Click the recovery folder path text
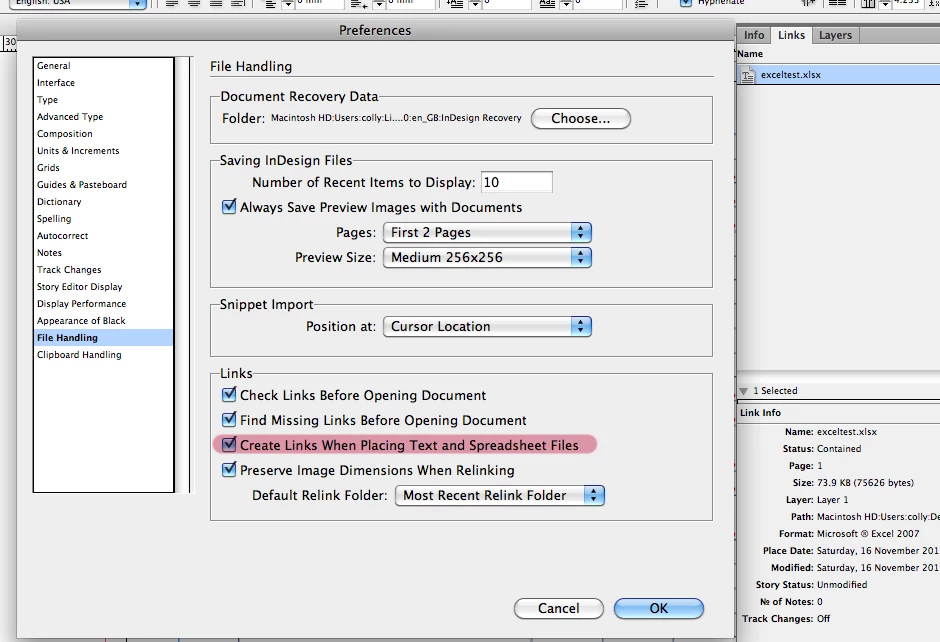Screen dimensions: 940x642 pyautogui.click(x=396, y=118)
